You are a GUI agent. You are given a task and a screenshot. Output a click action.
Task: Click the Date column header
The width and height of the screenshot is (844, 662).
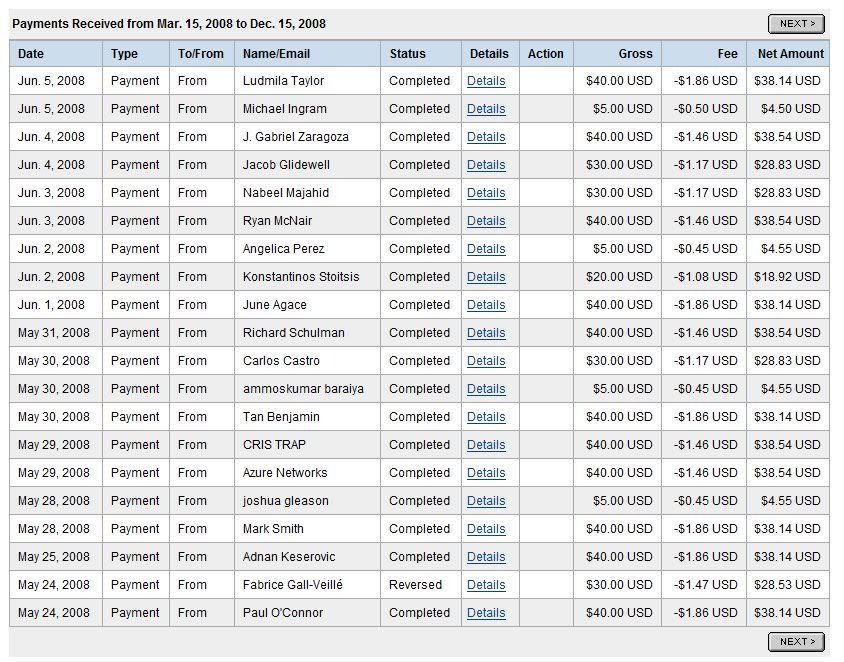click(x=31, y=54)
